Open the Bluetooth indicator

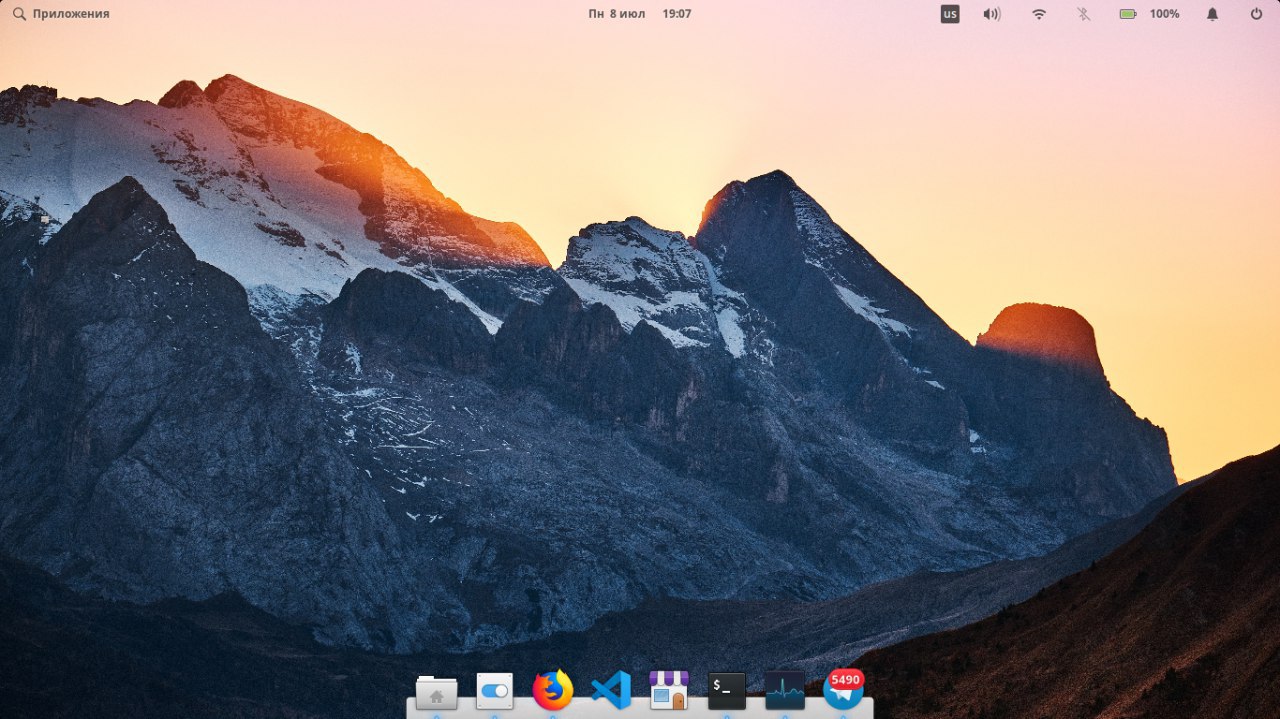1084,14
